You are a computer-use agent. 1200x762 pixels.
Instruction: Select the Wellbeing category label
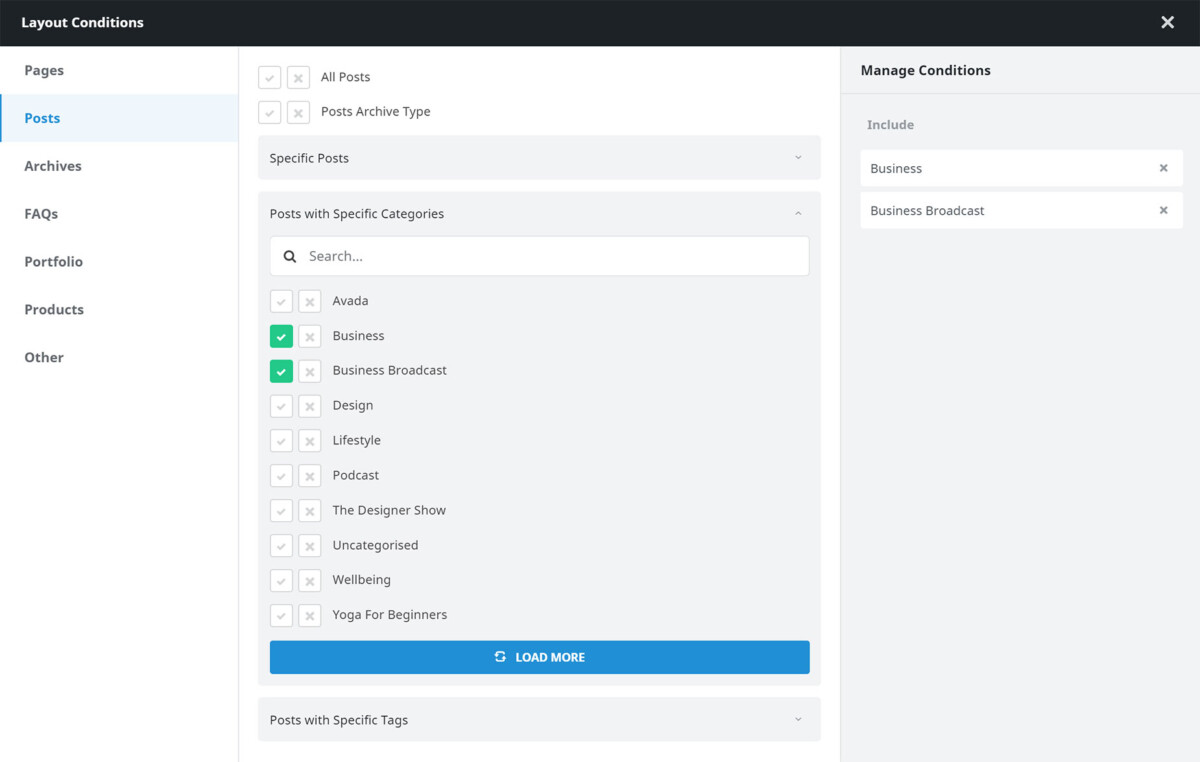[x=361, y=580]
